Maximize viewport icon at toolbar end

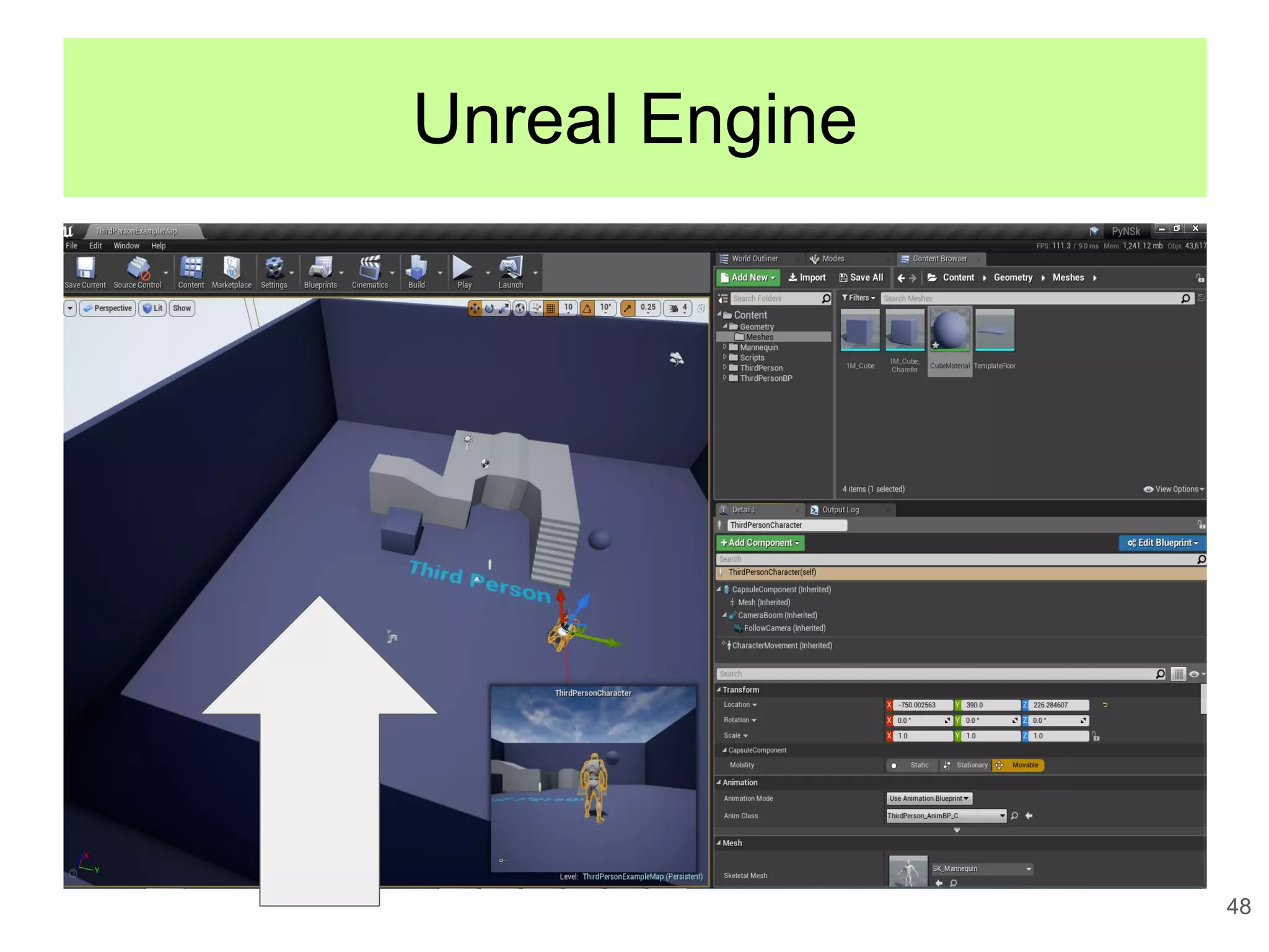click(x=701, y=308)
